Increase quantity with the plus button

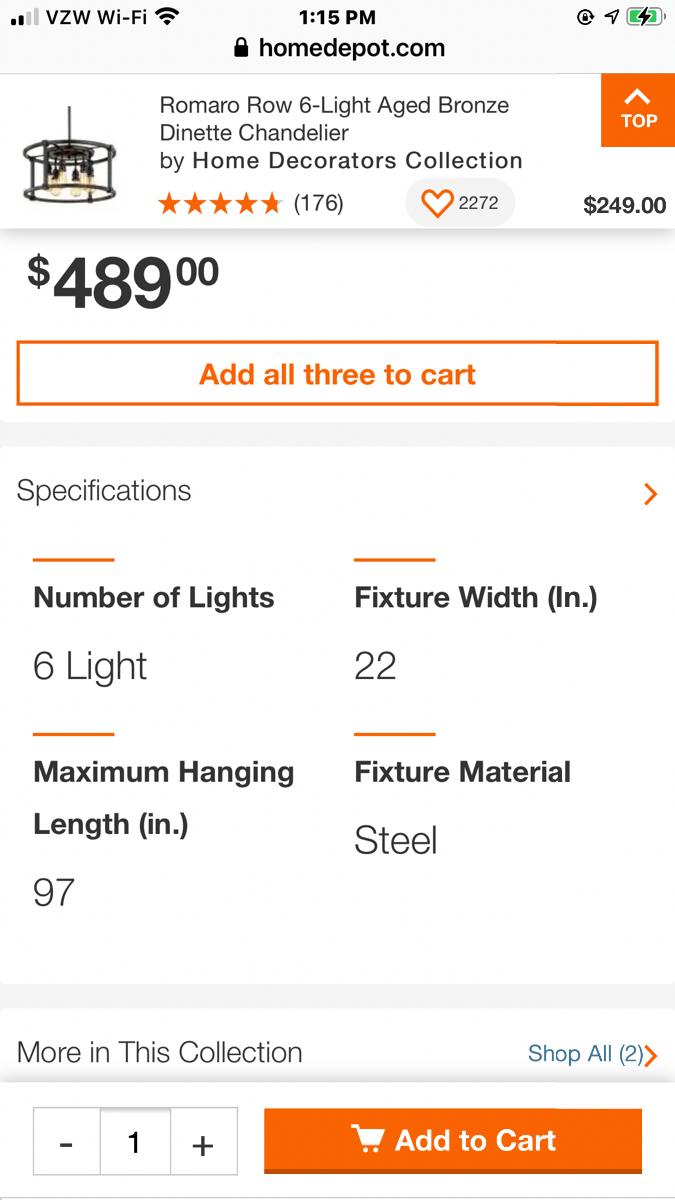click(203, 1141)
